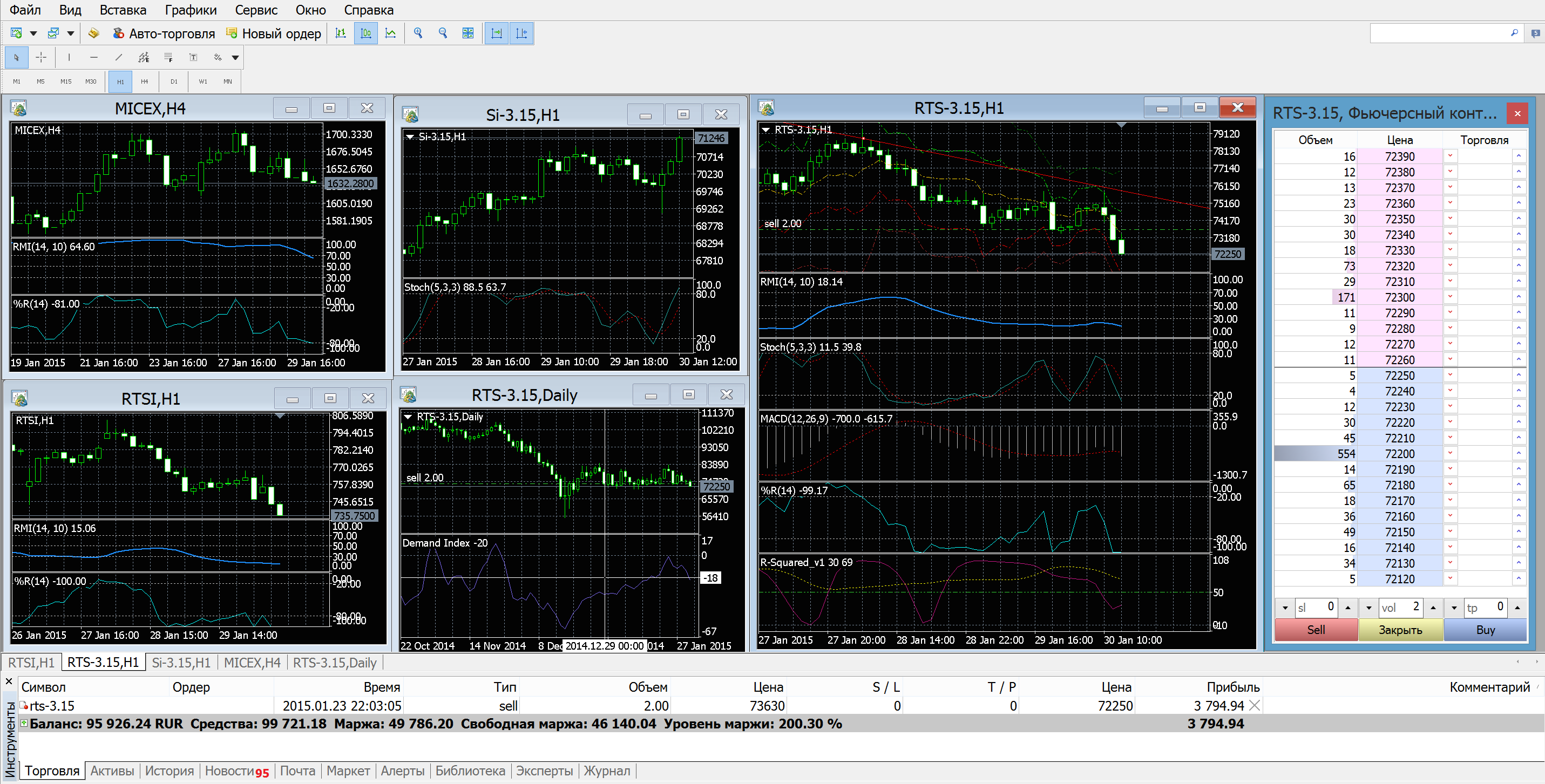
Task: Select the crosshair cursor tool
Action: (41, 58)
